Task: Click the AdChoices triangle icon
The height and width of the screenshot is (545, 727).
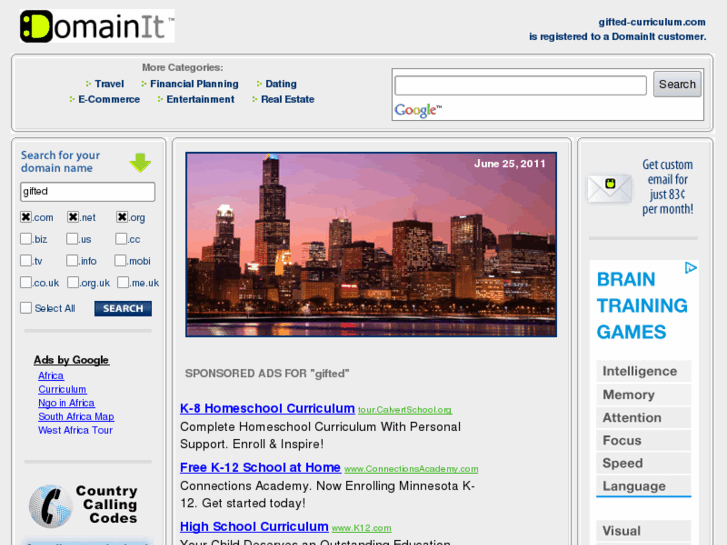Action: [x=690, y=268]
